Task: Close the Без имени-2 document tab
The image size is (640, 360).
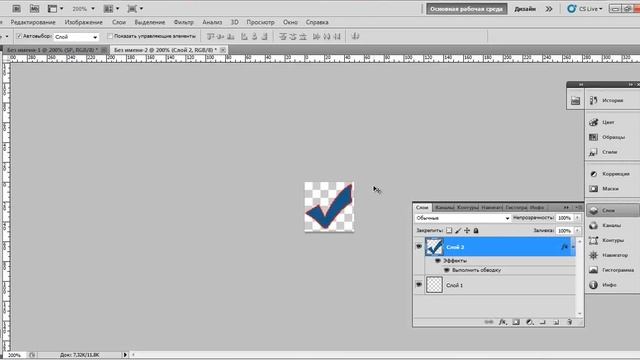Action: [x=223, y=50]
